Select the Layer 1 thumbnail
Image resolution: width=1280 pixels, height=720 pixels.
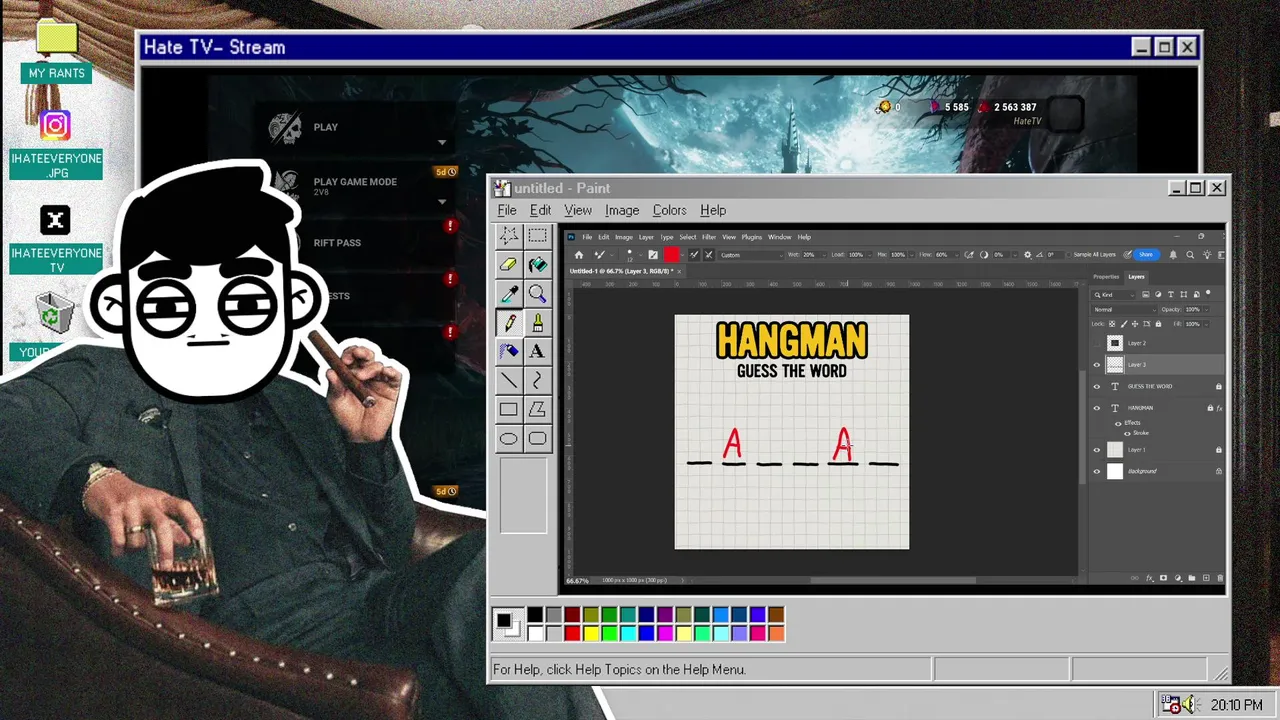pos(1115,450)
